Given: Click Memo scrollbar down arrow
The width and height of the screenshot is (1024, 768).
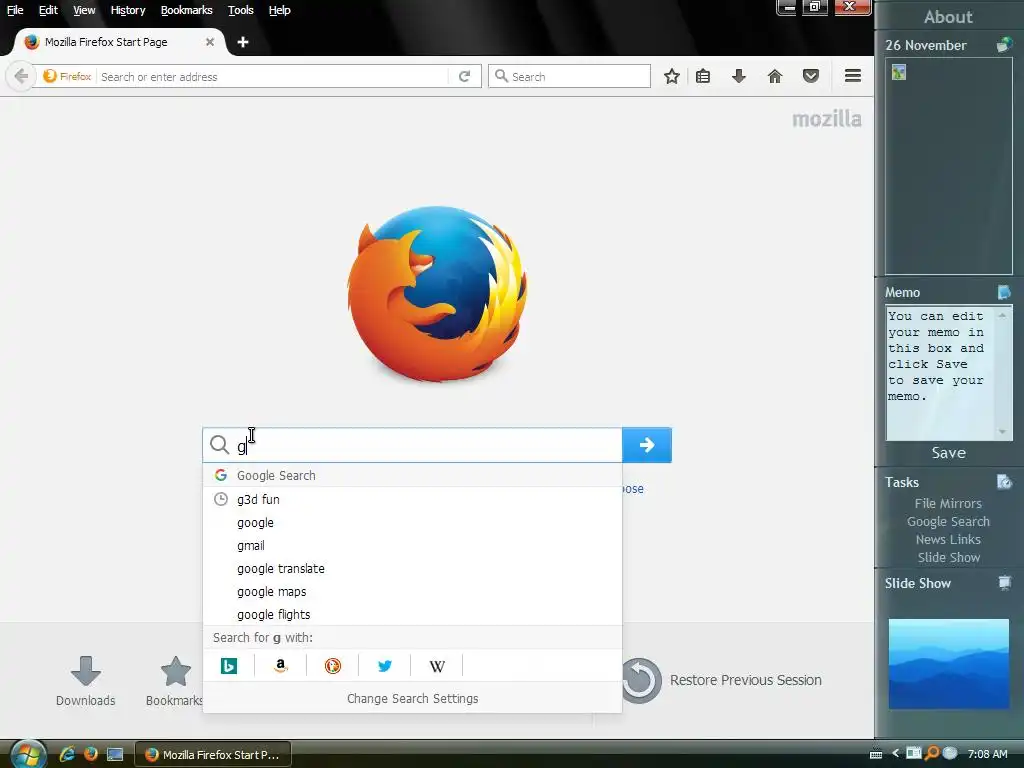Looking at the screenshot, I should click(x=1002, y=432).
